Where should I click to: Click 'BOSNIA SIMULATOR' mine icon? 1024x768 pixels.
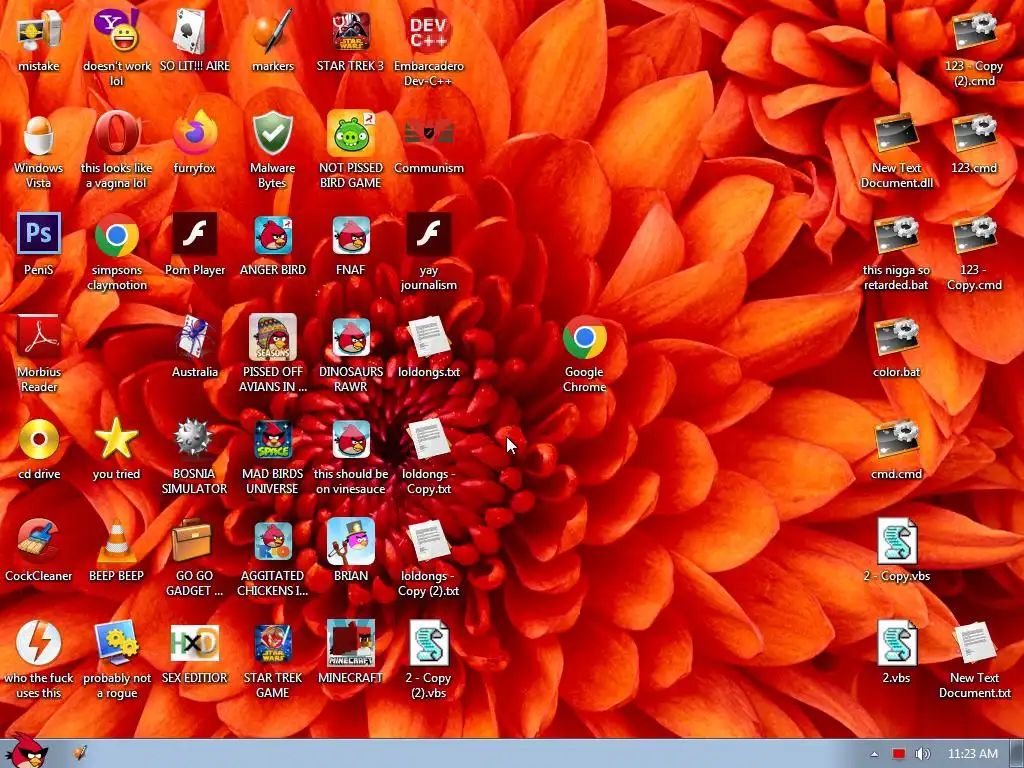click(x=195, y=439)
